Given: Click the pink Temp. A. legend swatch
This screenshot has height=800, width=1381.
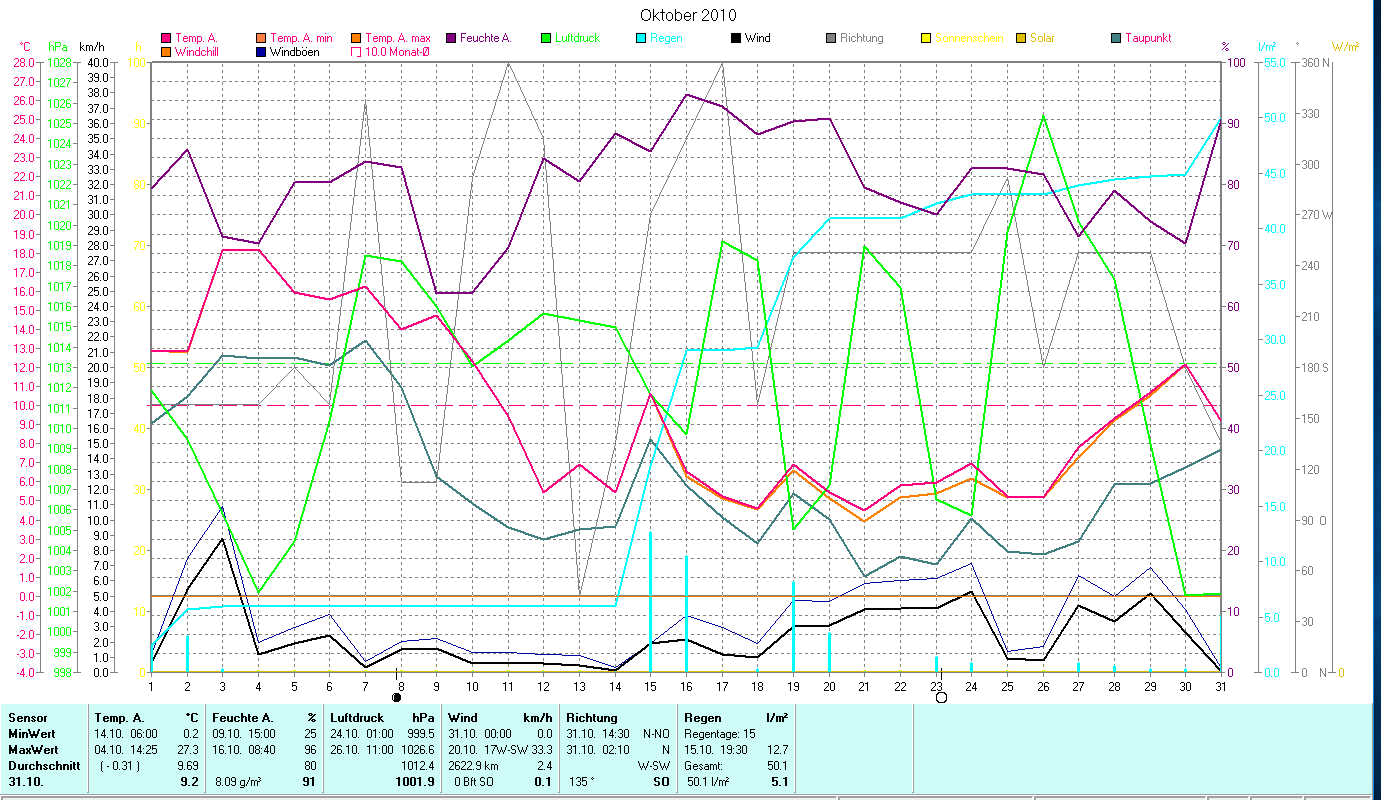Looking at the screenshot, I should click(167, 38).
